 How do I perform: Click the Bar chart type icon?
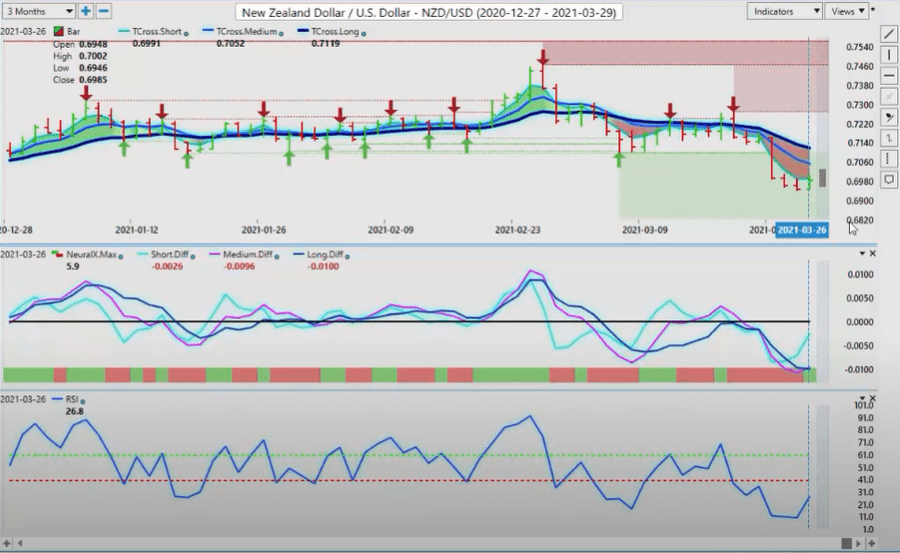pos(59,32)
